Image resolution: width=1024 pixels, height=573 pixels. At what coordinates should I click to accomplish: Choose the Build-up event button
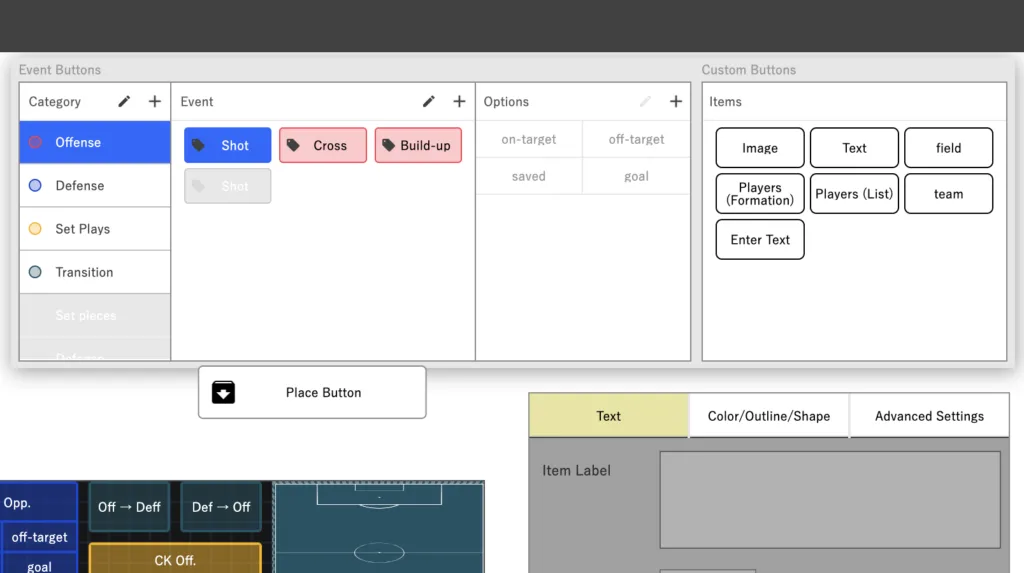(418, 145)
